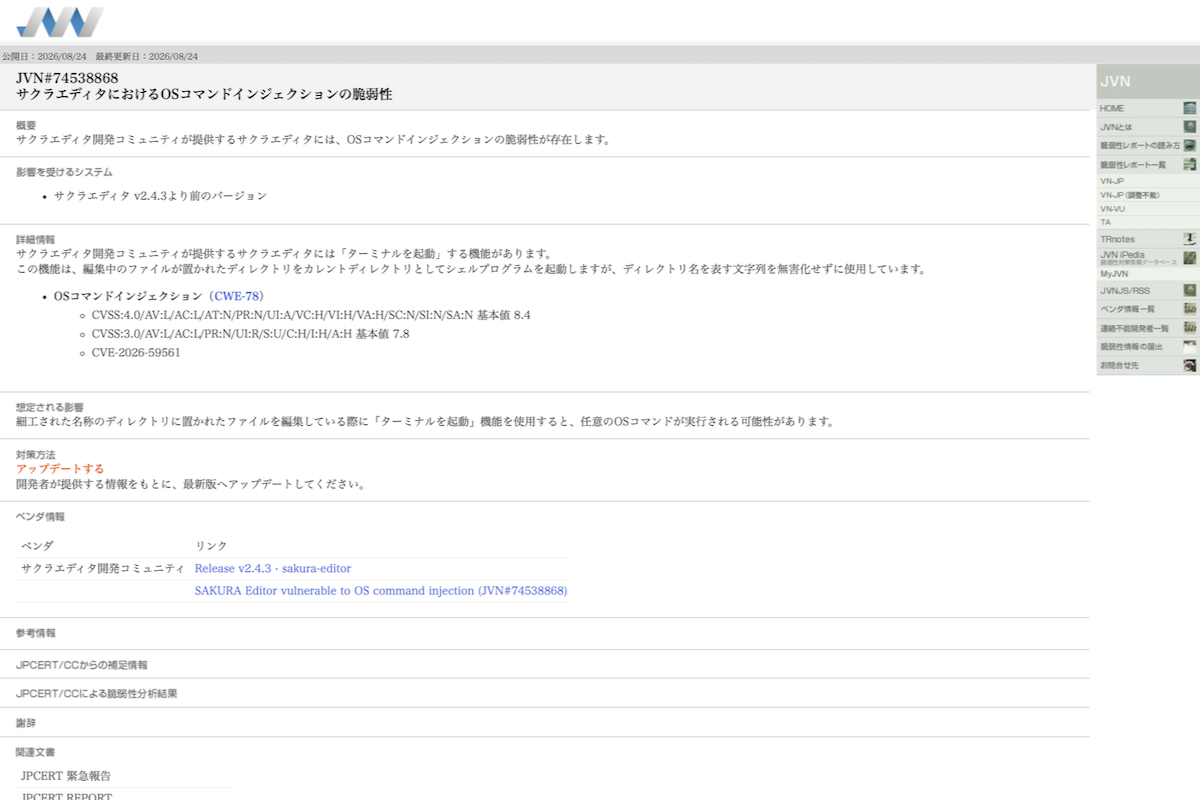Open 脆弱性情報の届出 in the sidebar

[1147, 347]
